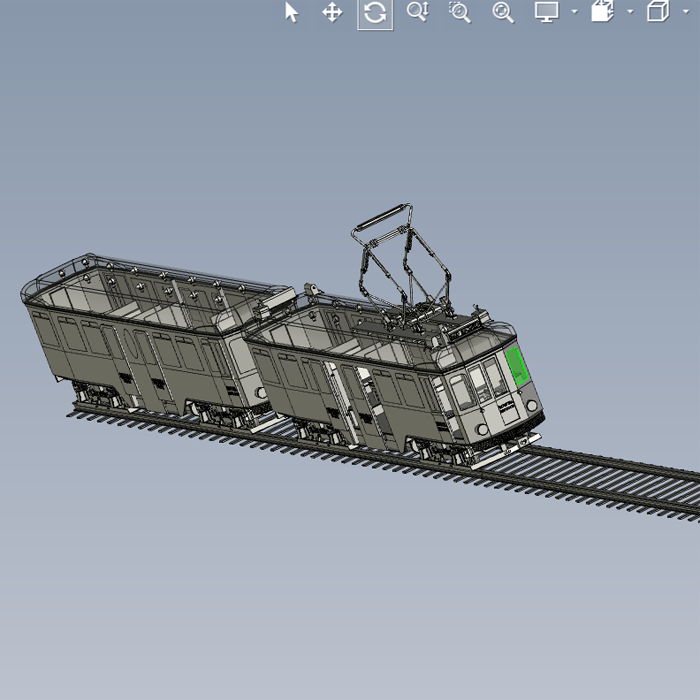700x700 pixels.
Task: Activate the Pan move tool
Action: point(332,12)
